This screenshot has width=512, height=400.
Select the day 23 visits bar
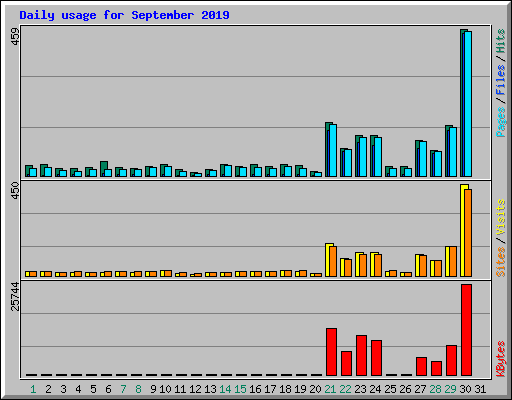pyautogui.click(x=358, y=264)
